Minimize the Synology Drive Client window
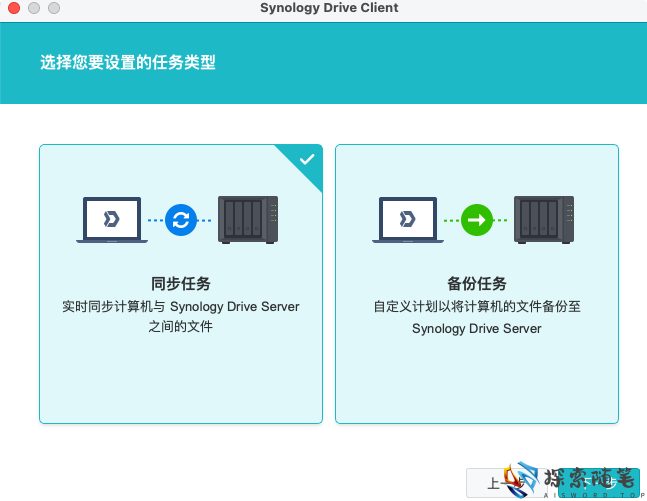The height and width of the screenshot is (501, 647). 34,8
